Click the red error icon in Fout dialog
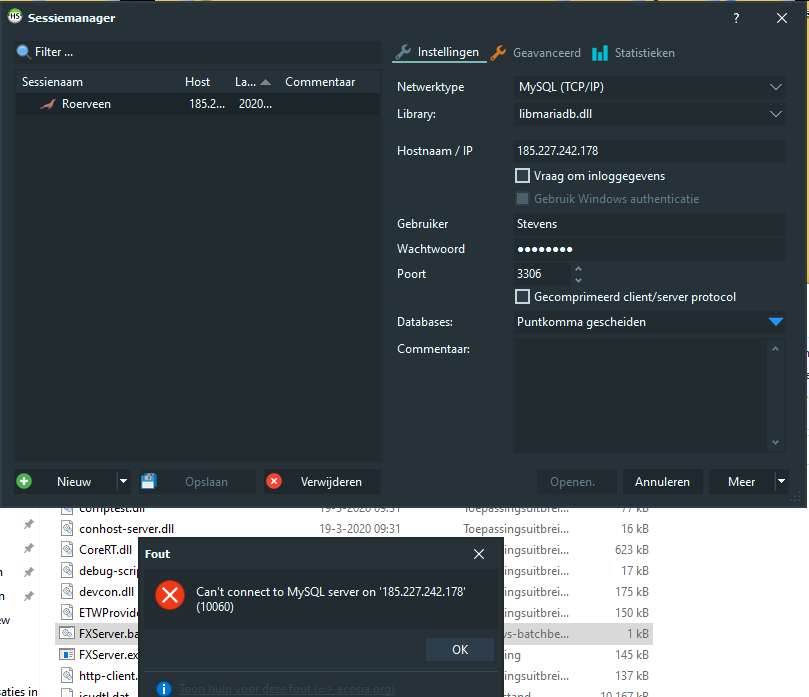 coord(171,596)
